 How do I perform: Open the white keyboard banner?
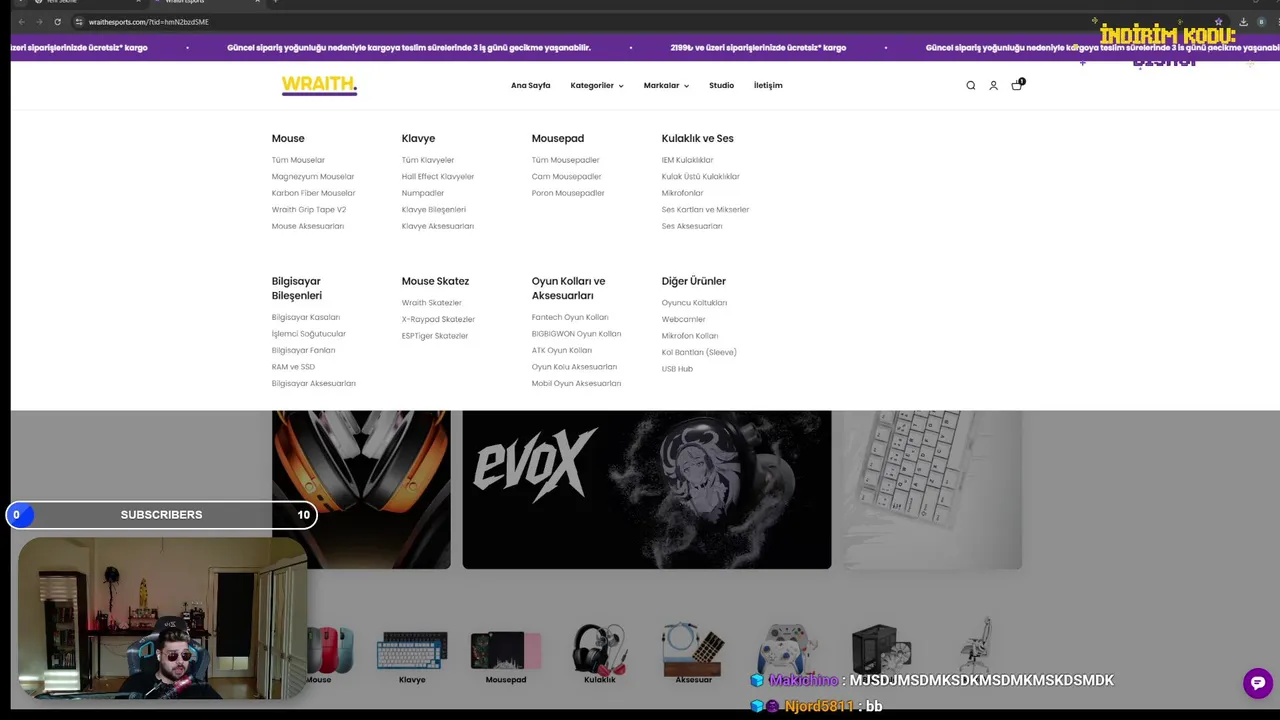pyautogui.click(x=933, y=490)
